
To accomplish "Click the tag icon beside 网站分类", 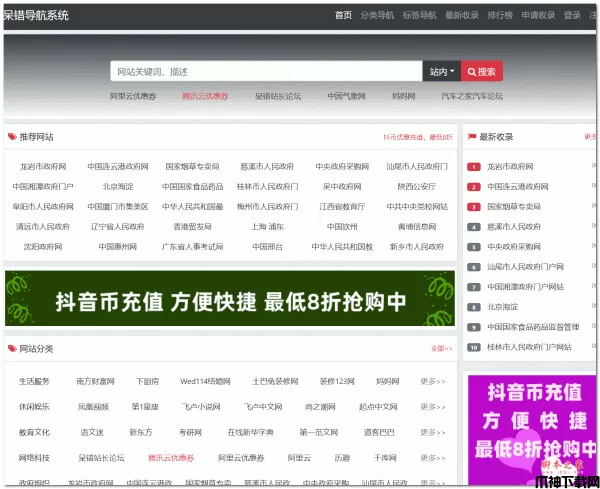I will (12, 348).
